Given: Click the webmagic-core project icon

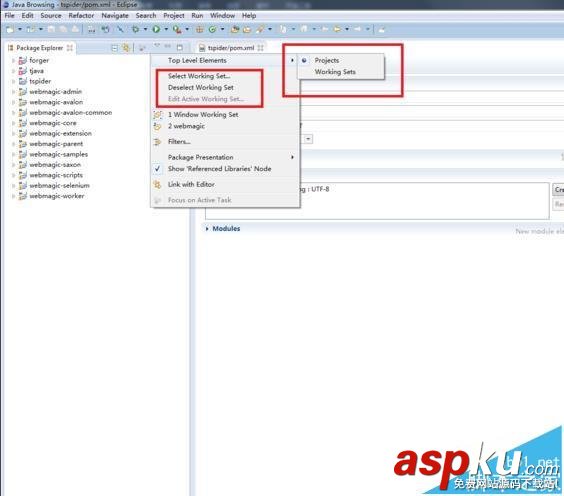Looking at the screenshot, I should (x=23, y=123).
